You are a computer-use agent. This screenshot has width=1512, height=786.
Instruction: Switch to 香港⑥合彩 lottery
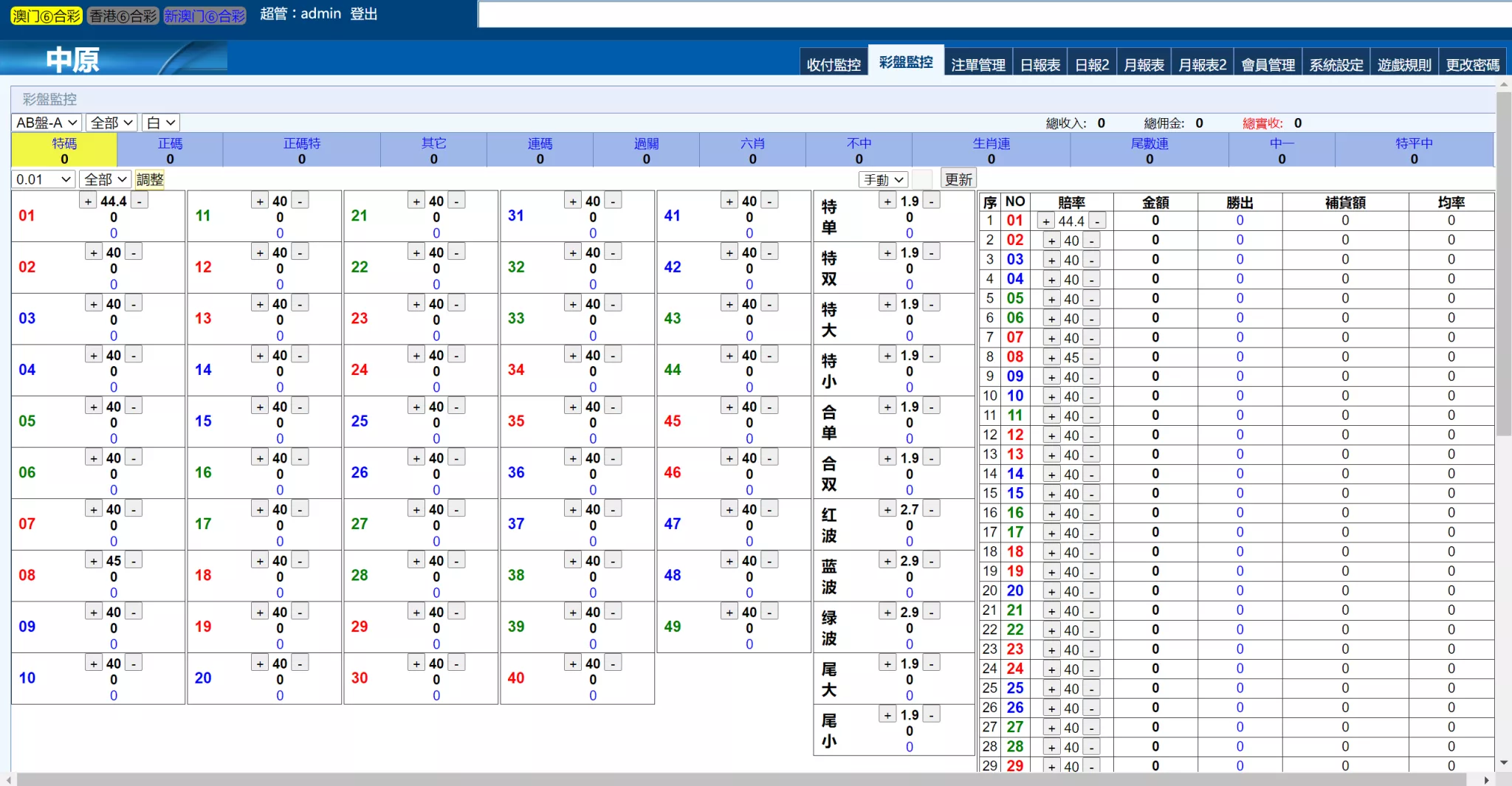click(x=123, y=15)
